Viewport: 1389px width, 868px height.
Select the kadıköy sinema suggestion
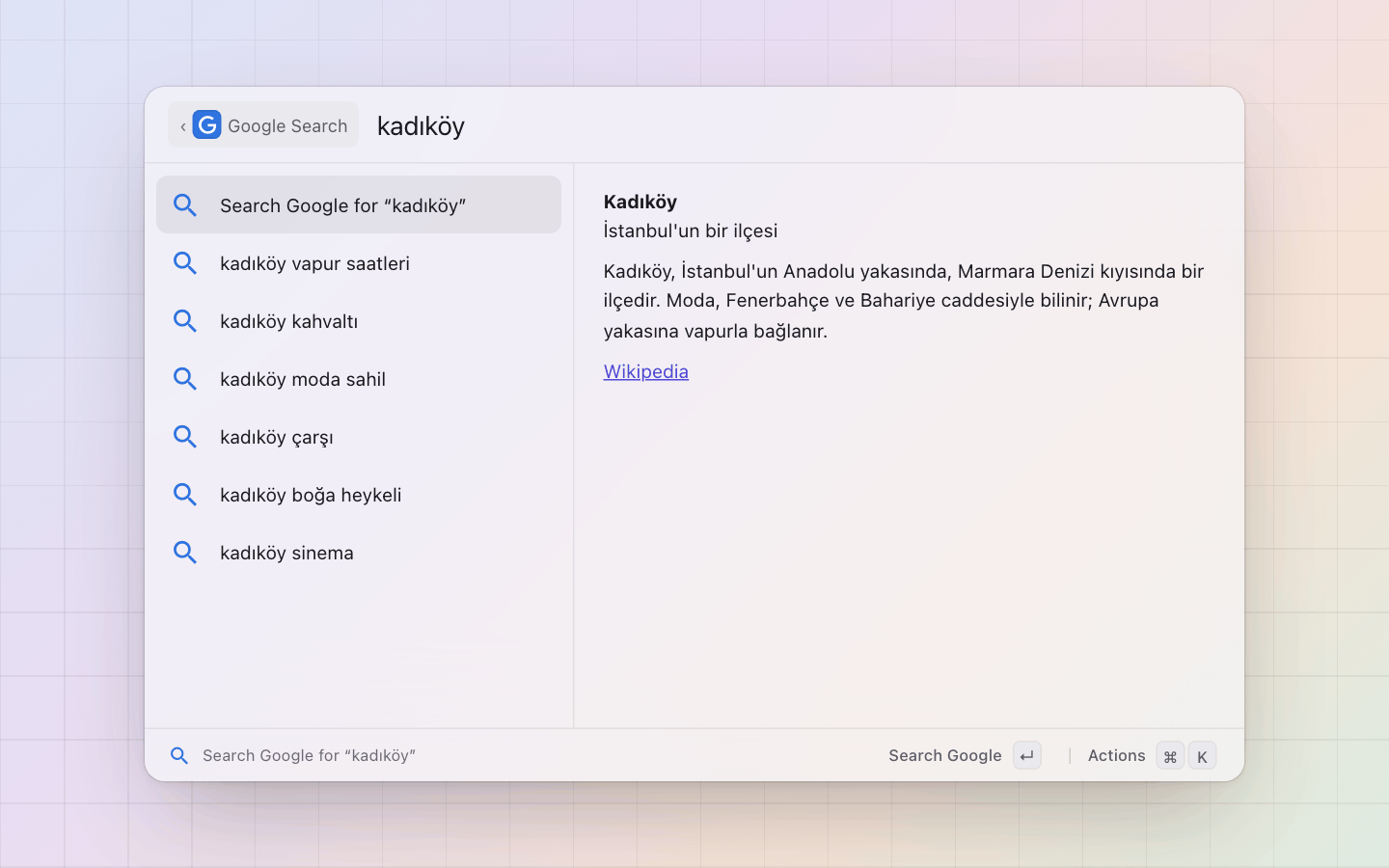pyautogui.click(x=359, y=552)
